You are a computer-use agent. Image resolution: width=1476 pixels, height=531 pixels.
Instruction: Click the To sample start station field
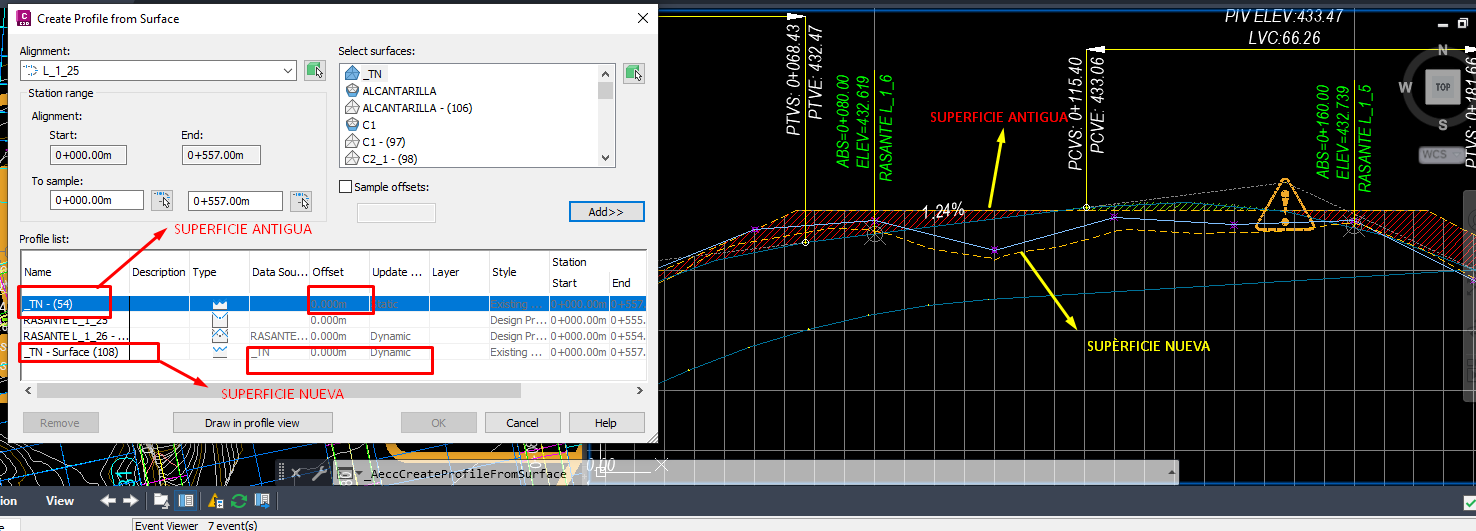click(97, 201)
